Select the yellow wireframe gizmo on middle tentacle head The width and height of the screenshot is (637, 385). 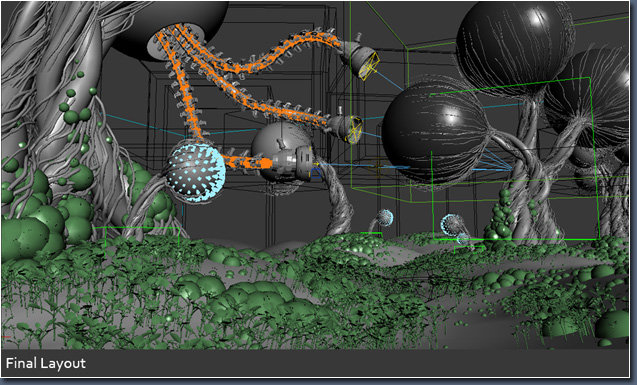pyautogui.click(x=353, y=129)
